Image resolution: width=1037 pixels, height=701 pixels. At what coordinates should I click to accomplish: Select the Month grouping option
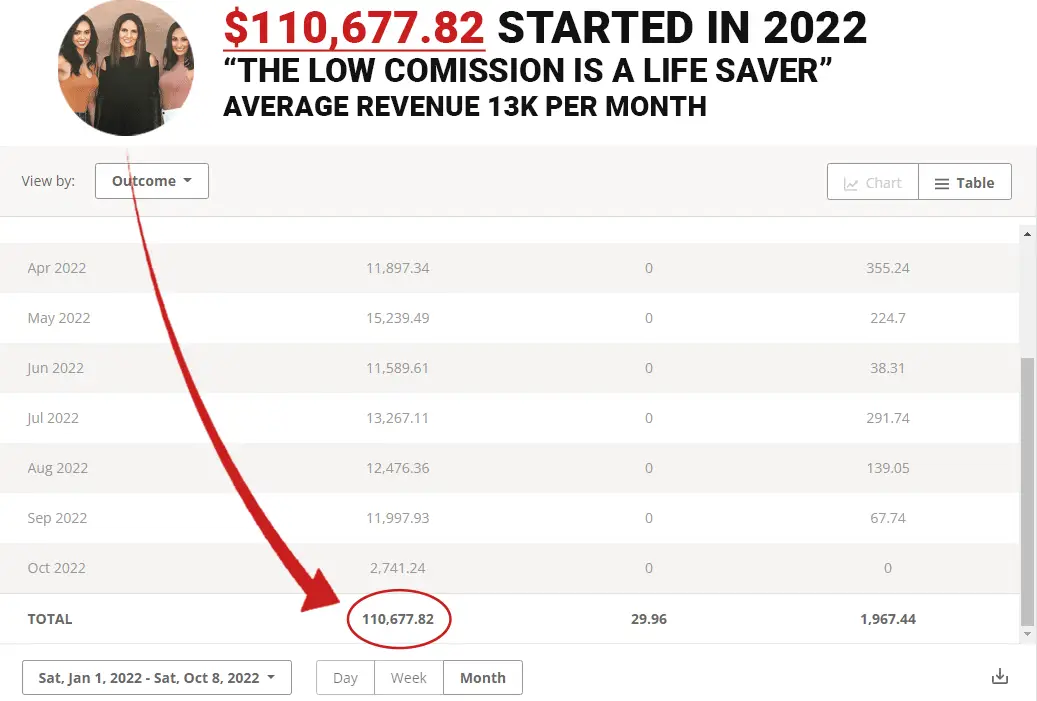pyautogui.click(x=482, y=677)
